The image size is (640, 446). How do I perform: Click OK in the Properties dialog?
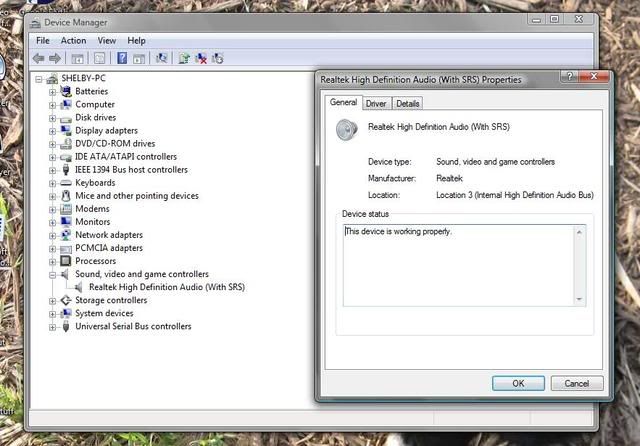pos(518,383)
